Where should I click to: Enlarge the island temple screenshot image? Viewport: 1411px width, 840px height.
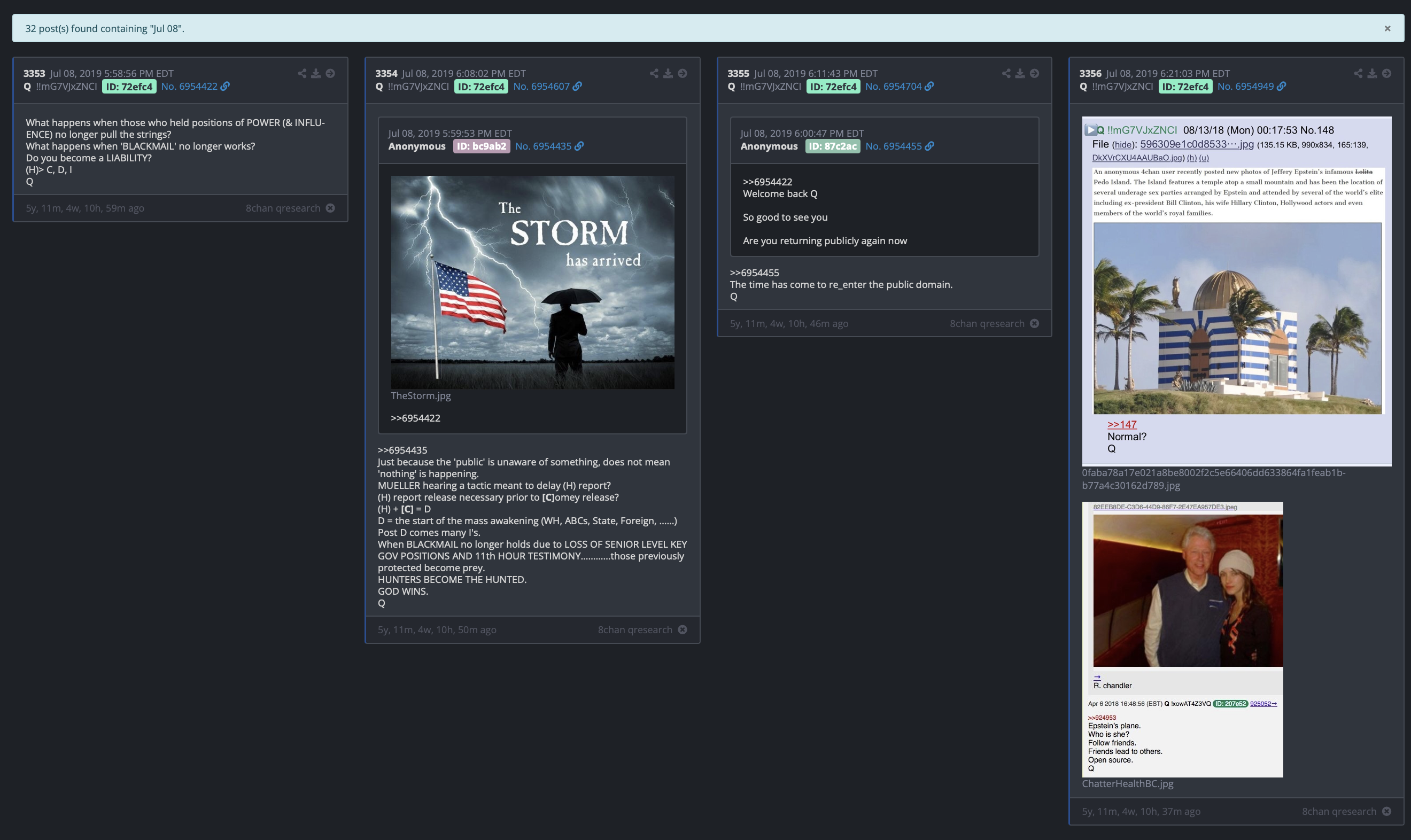(x=1237, y=291)
